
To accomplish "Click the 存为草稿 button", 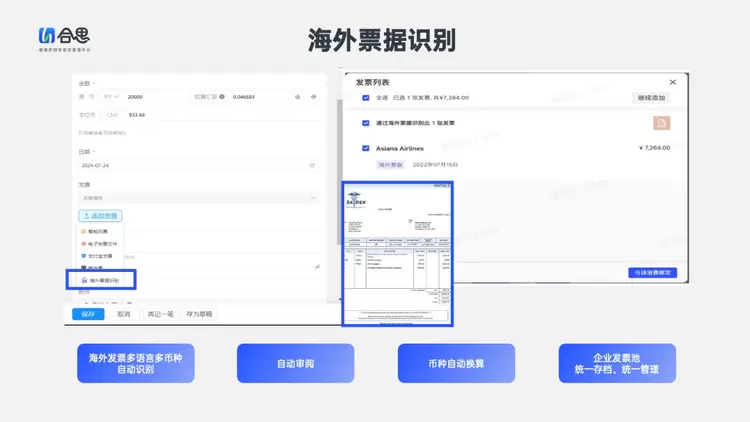I will 199,314.
